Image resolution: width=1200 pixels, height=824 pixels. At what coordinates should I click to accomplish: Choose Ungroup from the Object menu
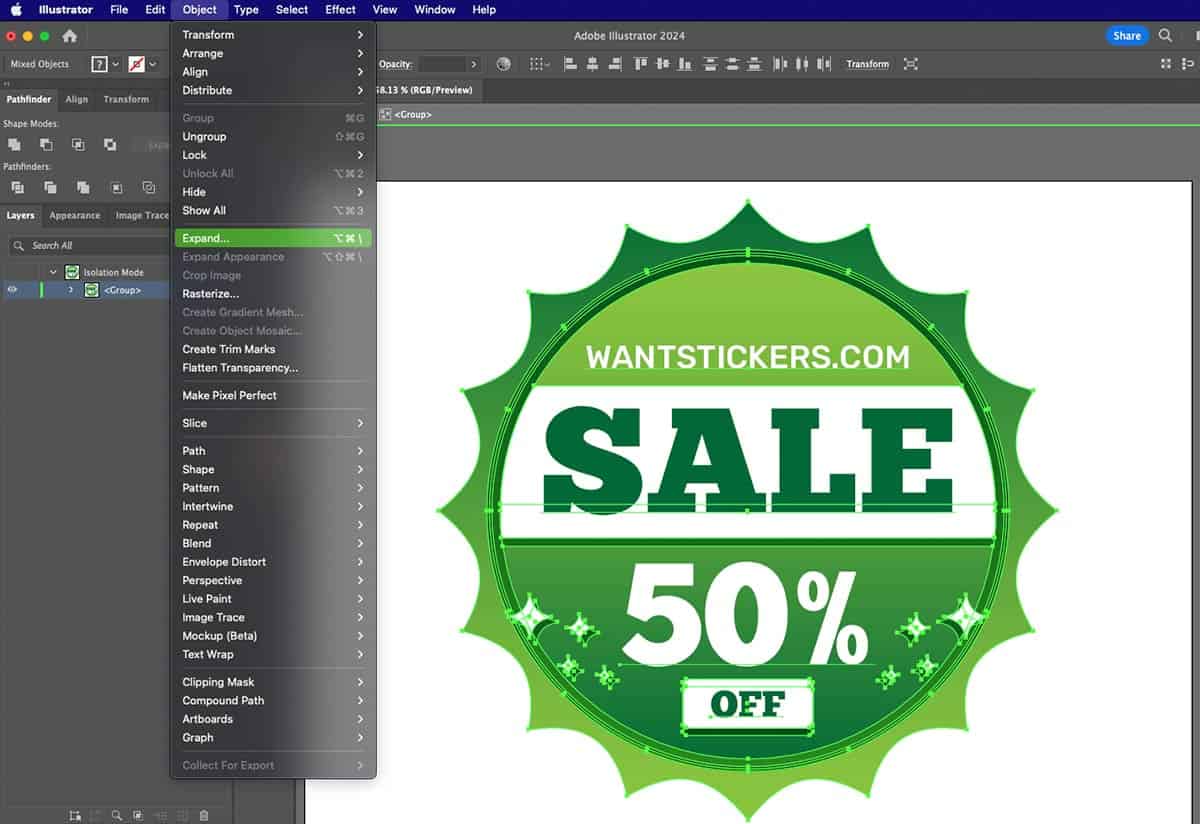(x=272, y=136)
